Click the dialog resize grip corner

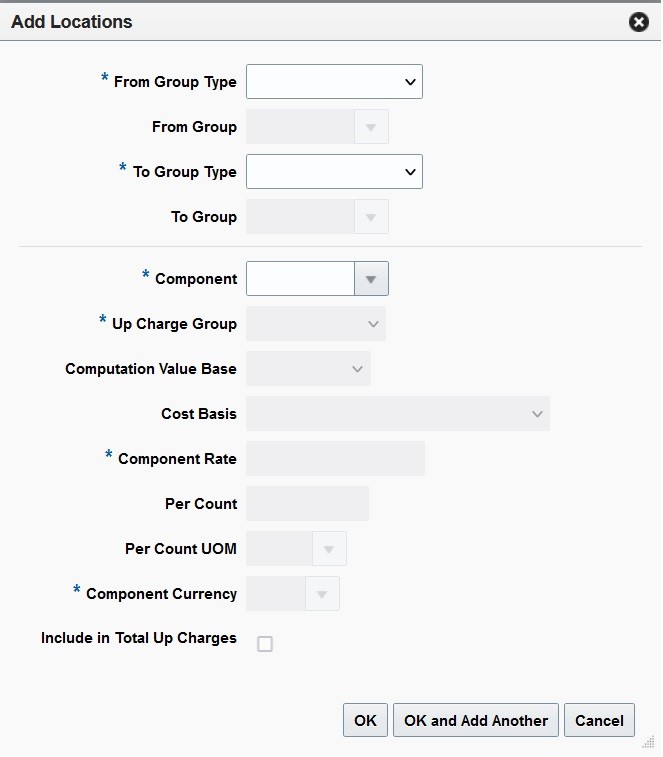click(649, 742)
